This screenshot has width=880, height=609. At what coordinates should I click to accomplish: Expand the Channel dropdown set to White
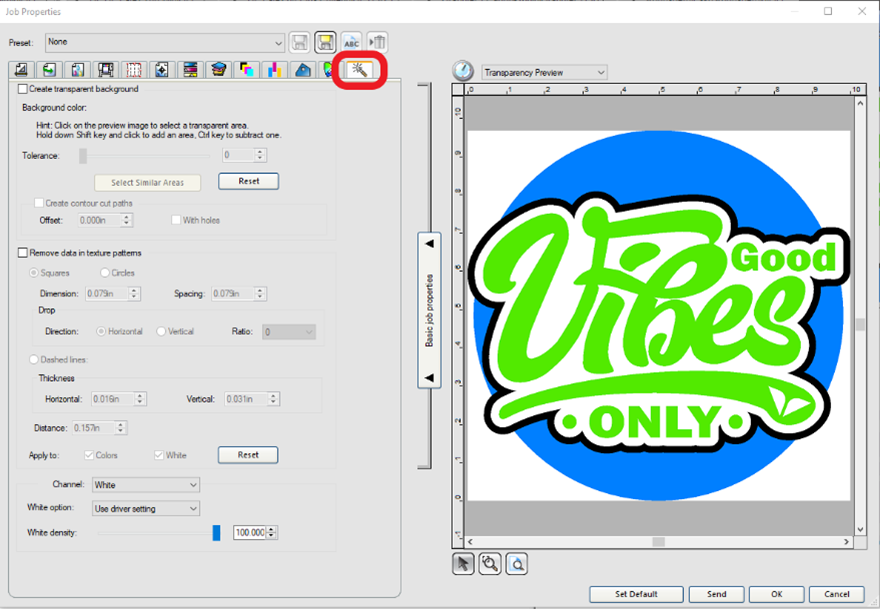tap(145, 485)
